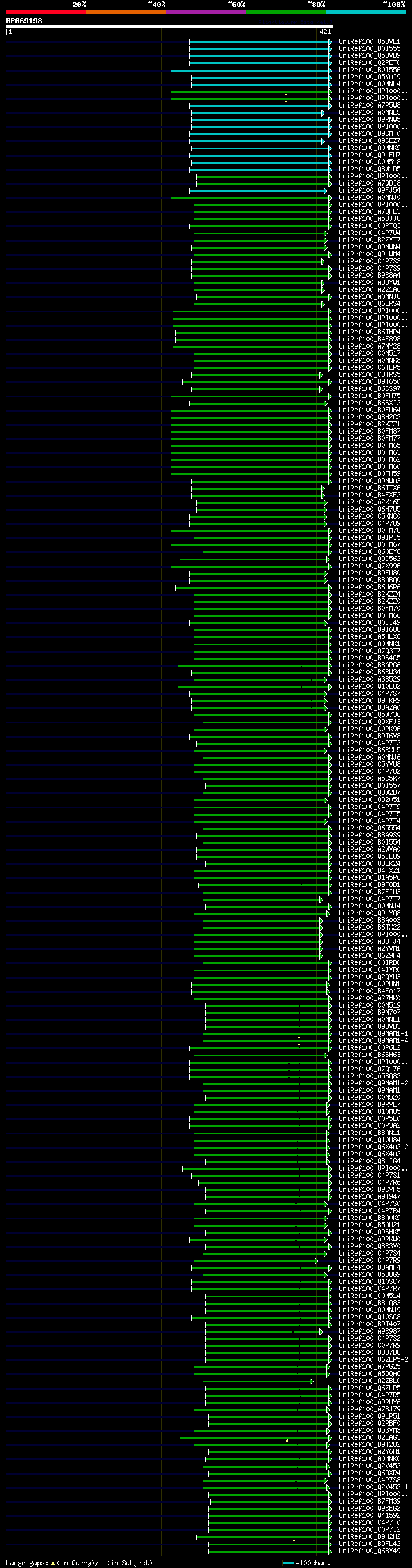Select the UniRef100_Q9LWM4 label
Viewport: 412px width, 1568px height.
pos(370,254)
